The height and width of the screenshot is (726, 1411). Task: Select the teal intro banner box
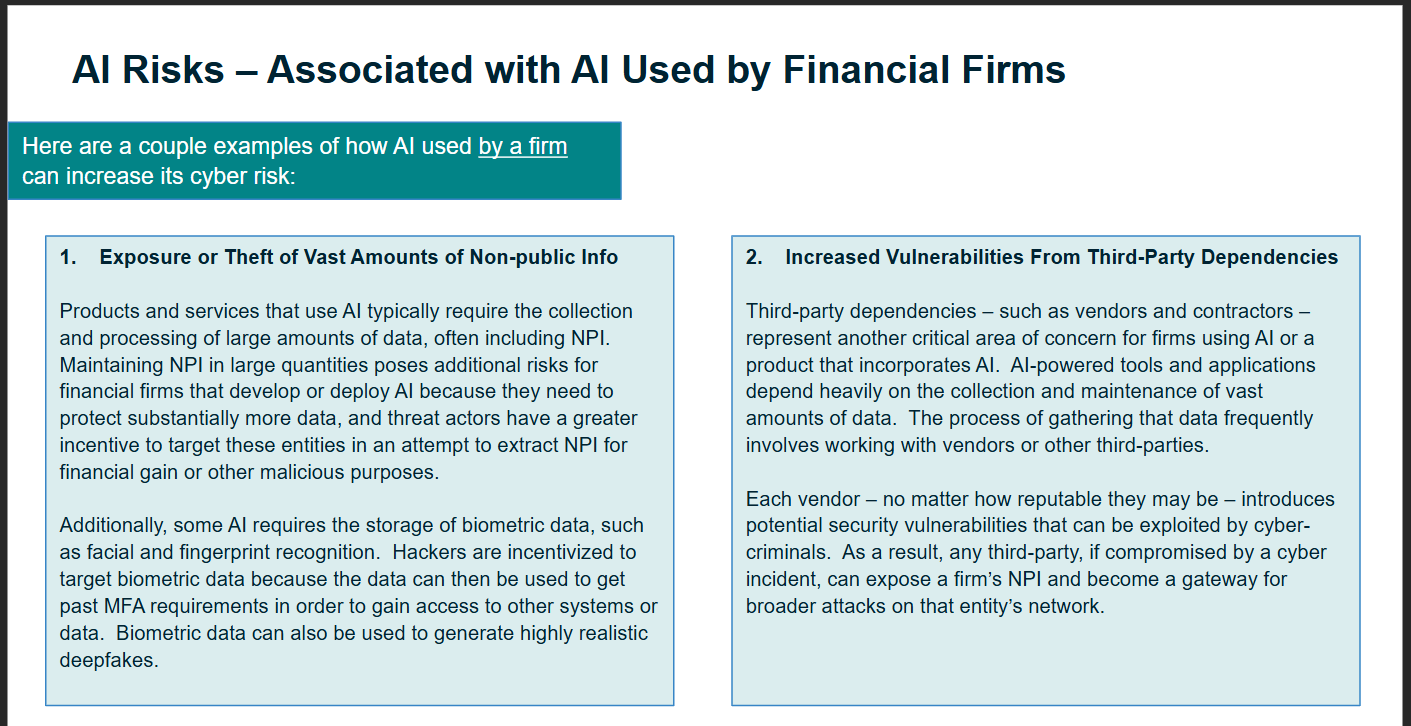pos(314,161)
